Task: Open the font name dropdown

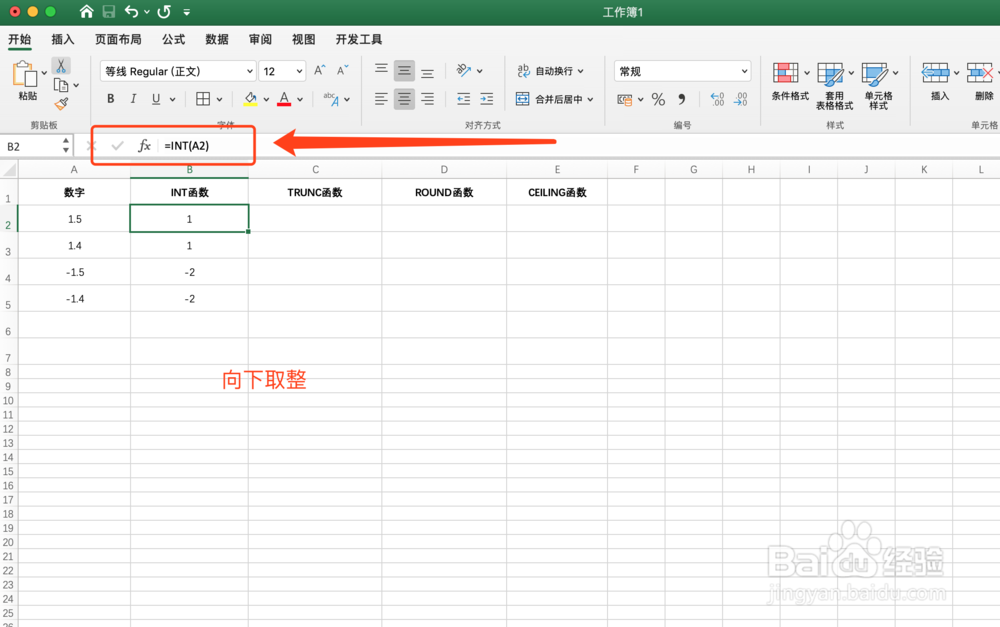Action: pyautogui.click(x=249, y=70)
